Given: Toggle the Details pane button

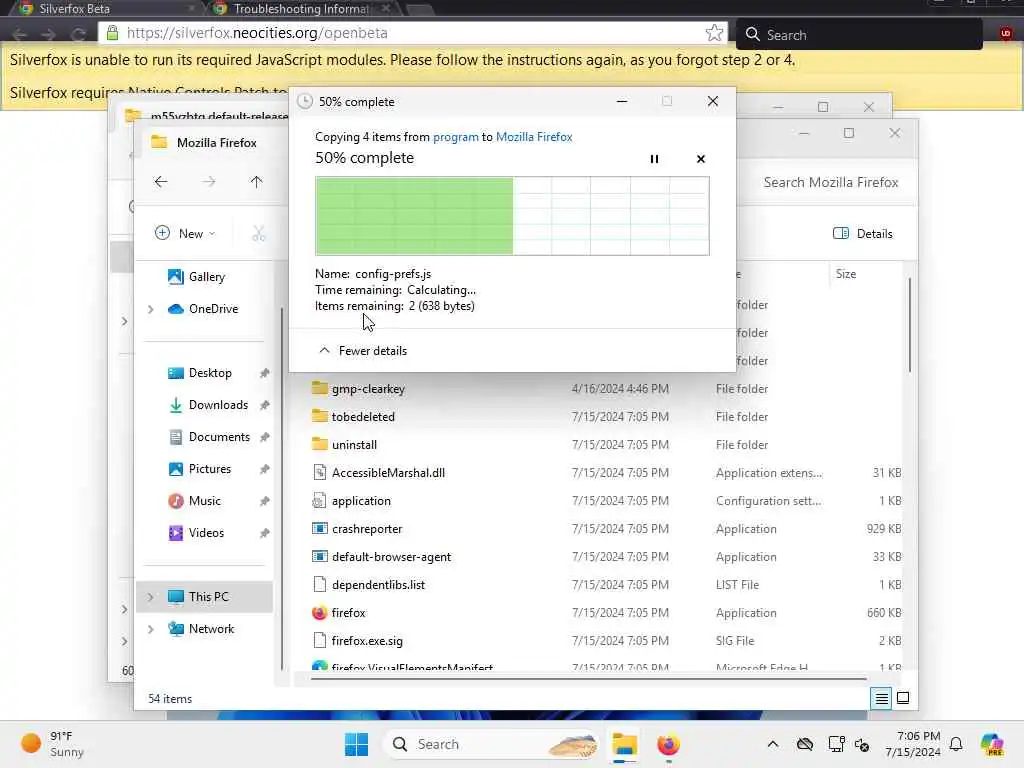Looking at the screenshot, I should 862,233.
